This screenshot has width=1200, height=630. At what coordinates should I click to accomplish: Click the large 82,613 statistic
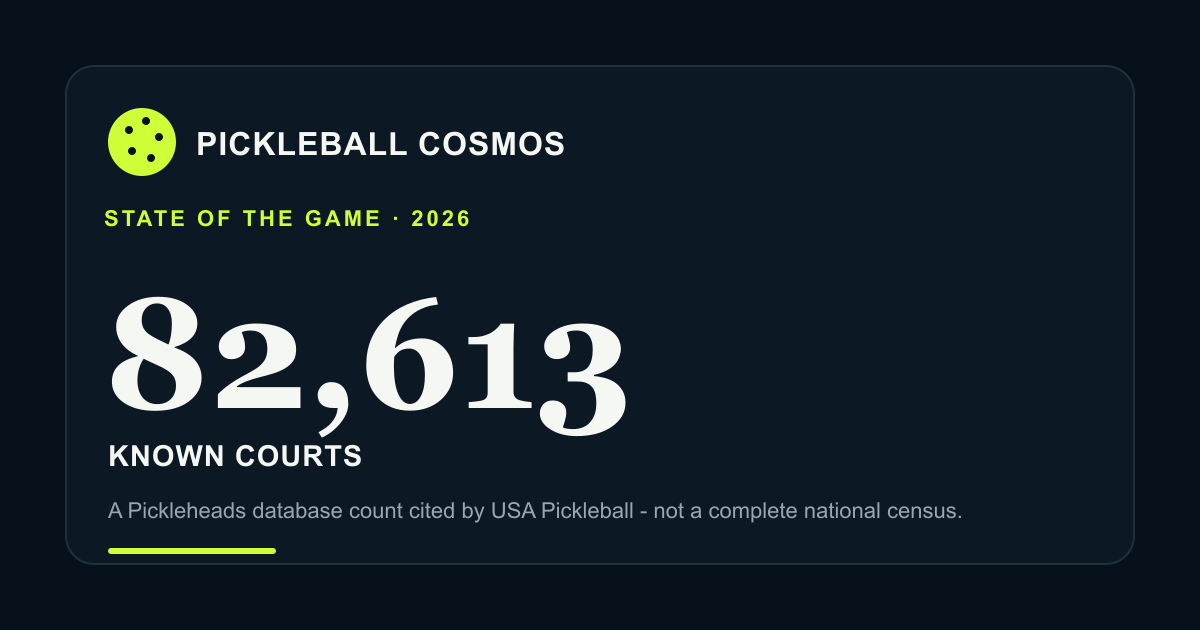click(x=369, y=360)
